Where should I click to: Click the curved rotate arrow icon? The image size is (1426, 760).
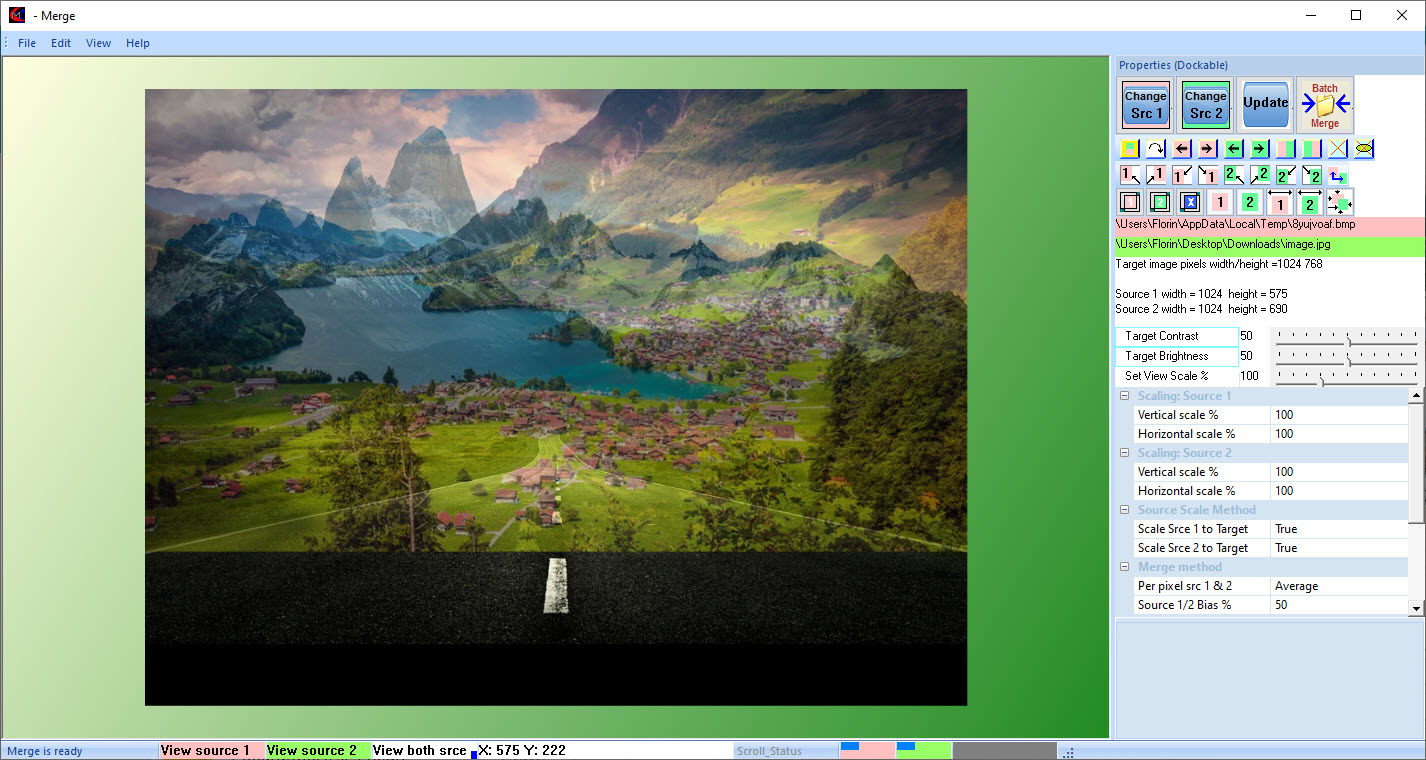(1155, 149)
